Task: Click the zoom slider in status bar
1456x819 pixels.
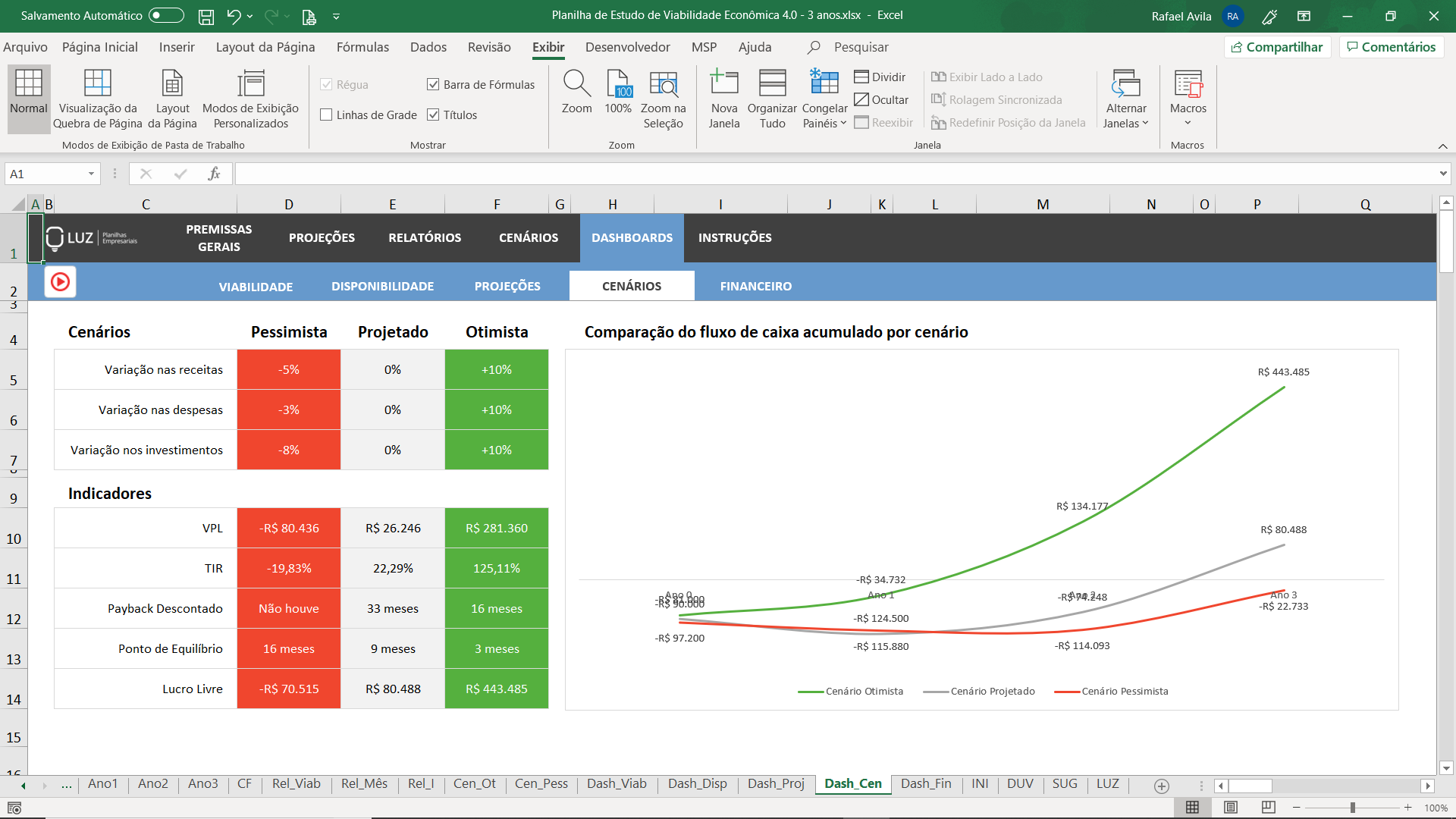Action: 1352,808
